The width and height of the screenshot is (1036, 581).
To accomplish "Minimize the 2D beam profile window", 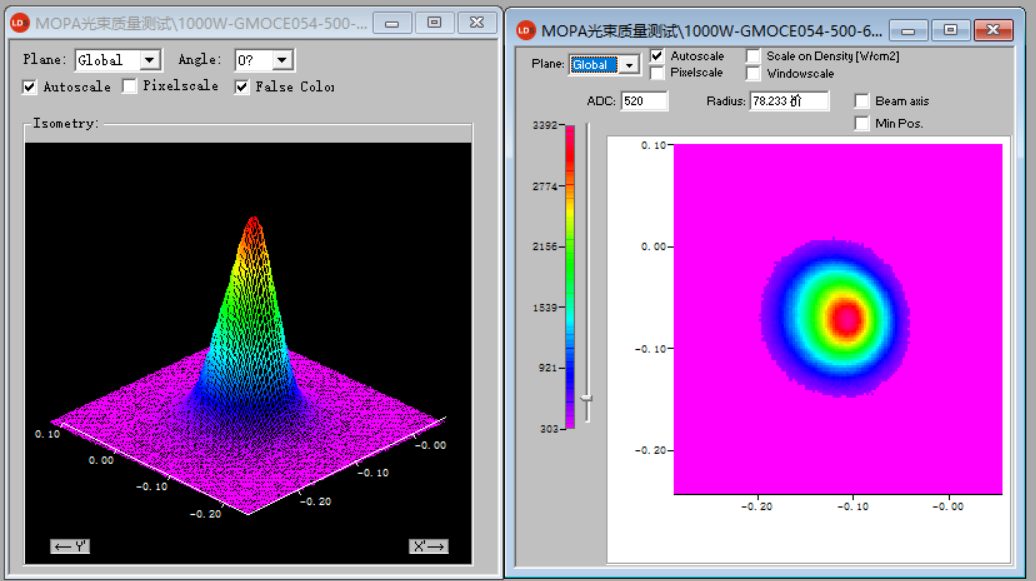I will click(908, 31).
